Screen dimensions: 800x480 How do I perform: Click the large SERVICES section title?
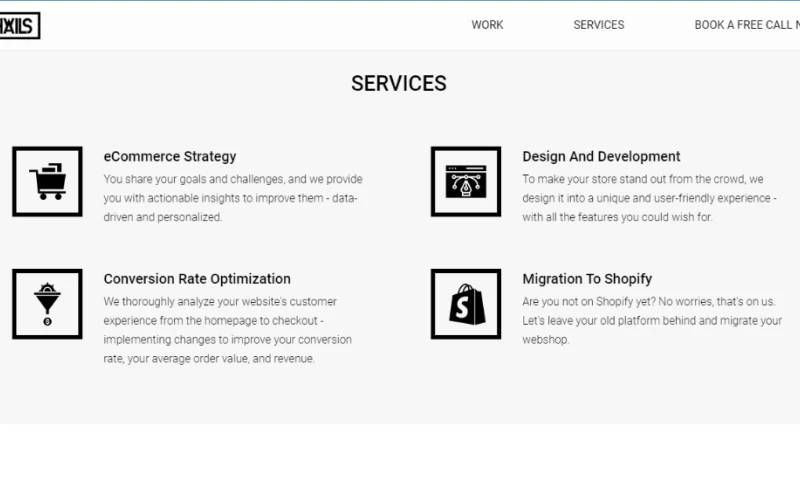(x=399, y=84)
